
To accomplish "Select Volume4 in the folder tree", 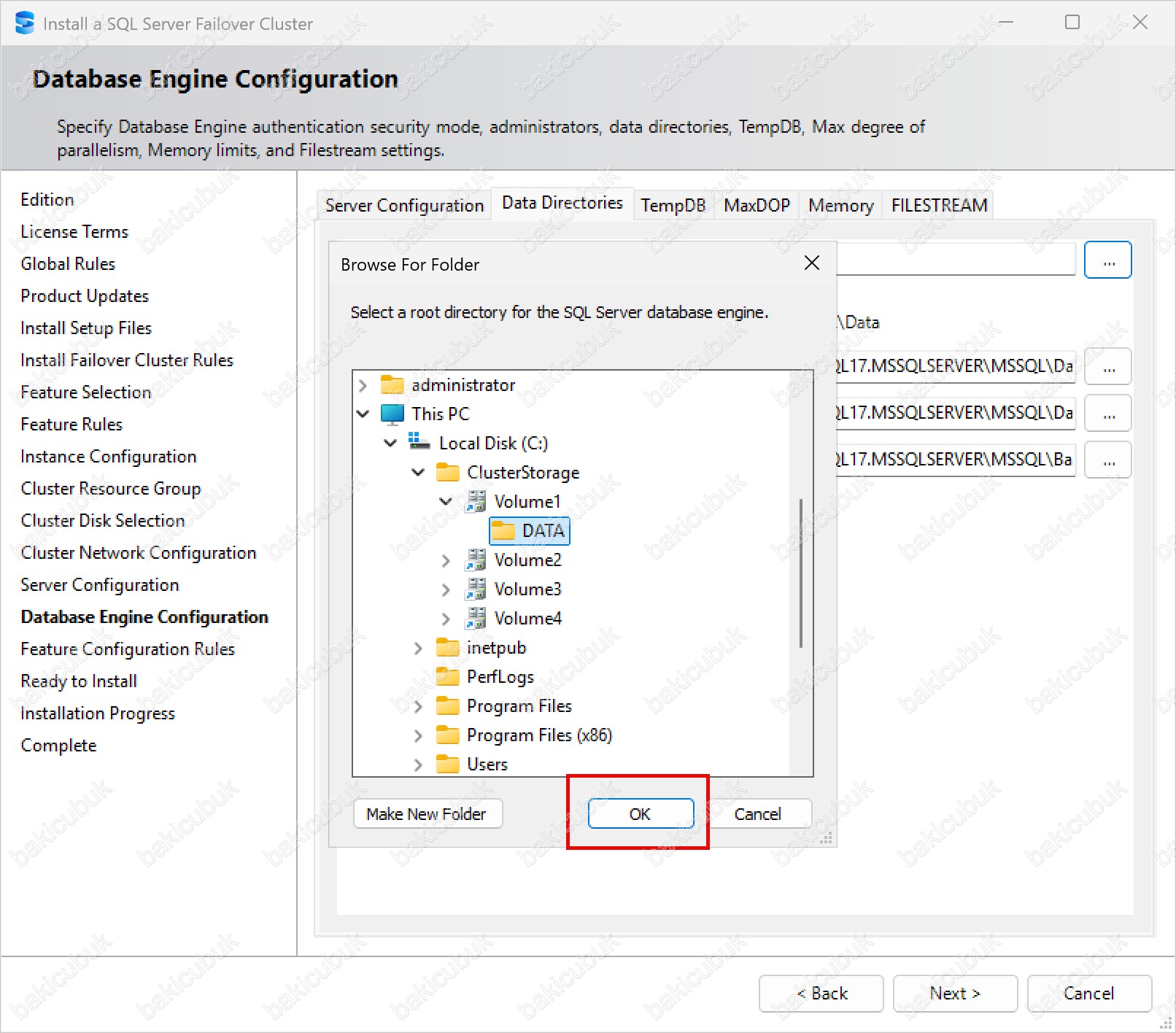I will 527,619.
